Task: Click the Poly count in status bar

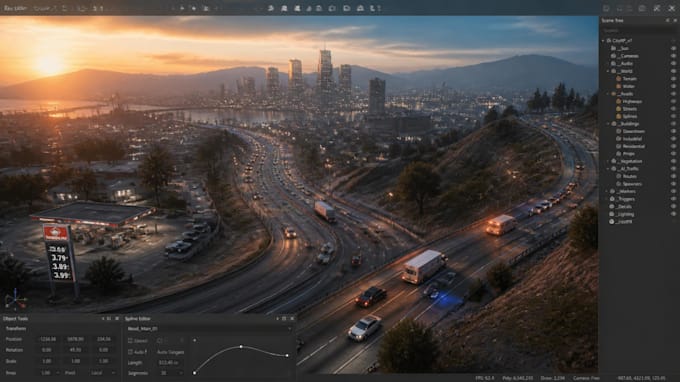Action: (517, 378)
